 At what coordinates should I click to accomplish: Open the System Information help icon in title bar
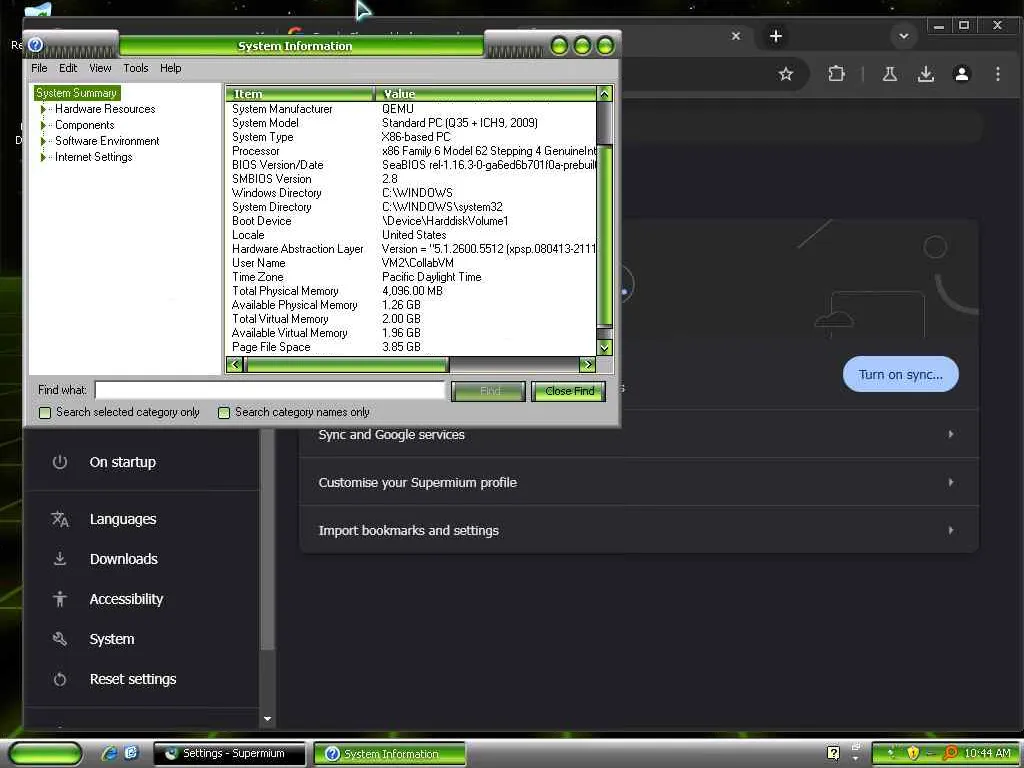[35, 45]
